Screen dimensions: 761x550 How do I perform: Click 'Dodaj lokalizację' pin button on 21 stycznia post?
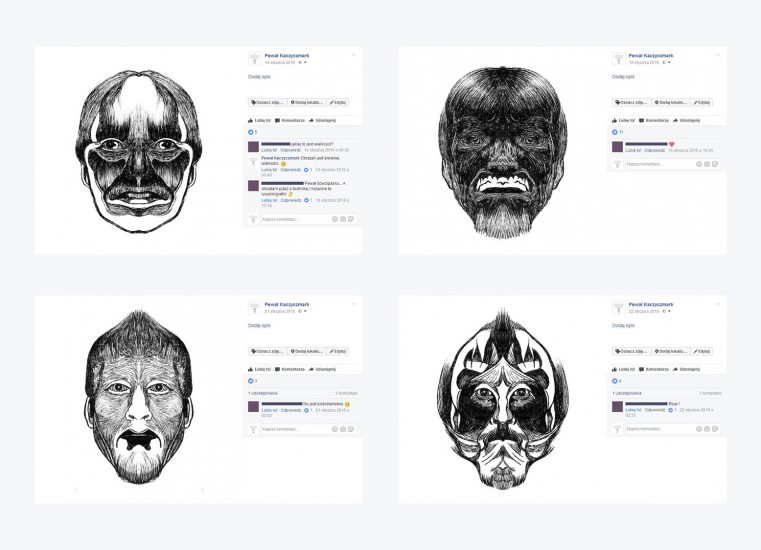(x=307, y=351)
